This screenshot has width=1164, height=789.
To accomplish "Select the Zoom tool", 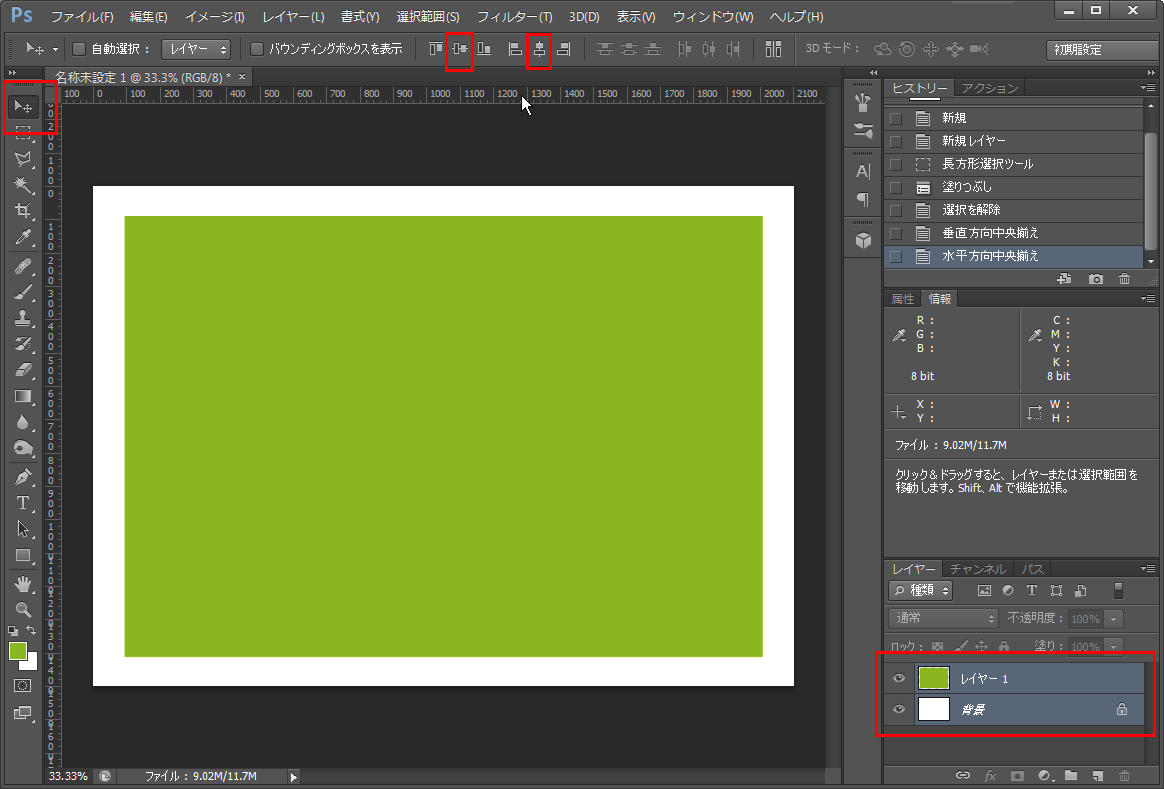I will tap(24, 609).
